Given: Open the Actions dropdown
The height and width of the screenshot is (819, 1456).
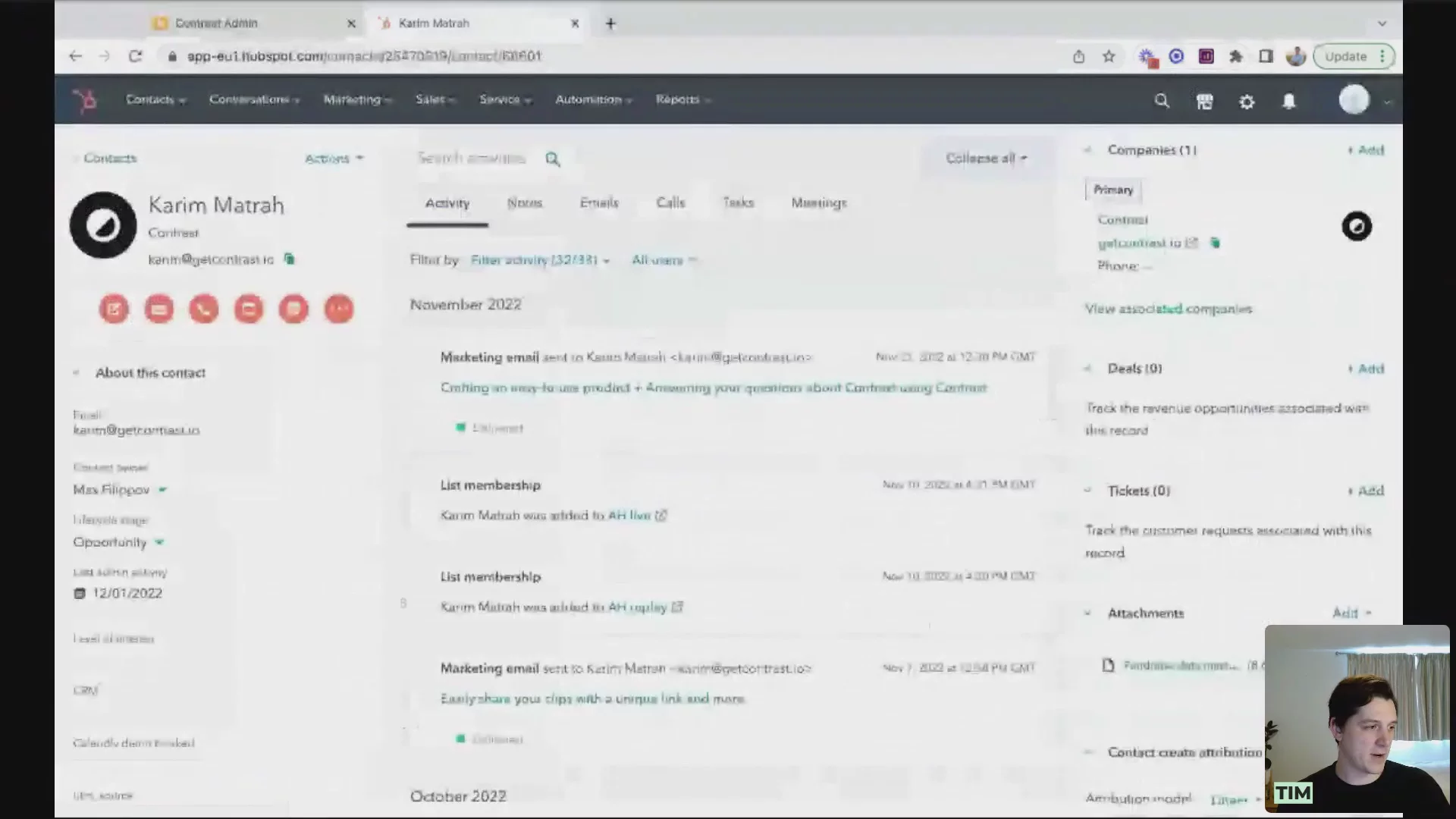Looking at the screenshot, I should tap(334, 158).
